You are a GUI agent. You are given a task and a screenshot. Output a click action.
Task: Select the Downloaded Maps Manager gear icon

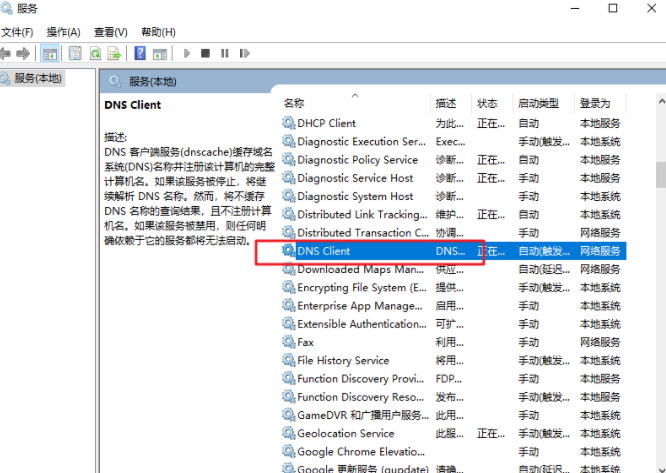(x=289, y=269)
